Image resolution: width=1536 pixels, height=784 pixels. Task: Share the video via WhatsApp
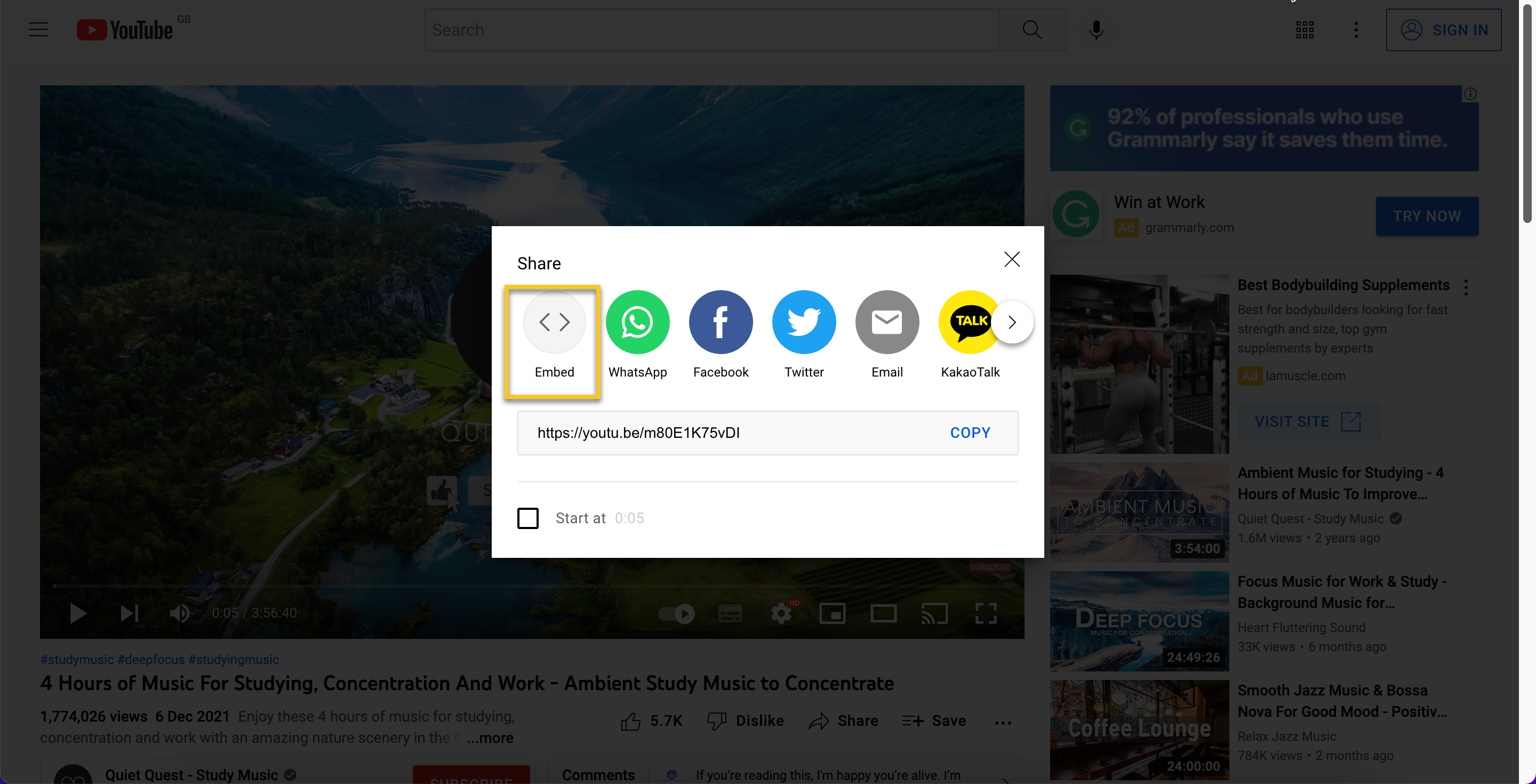coord(637,336)
